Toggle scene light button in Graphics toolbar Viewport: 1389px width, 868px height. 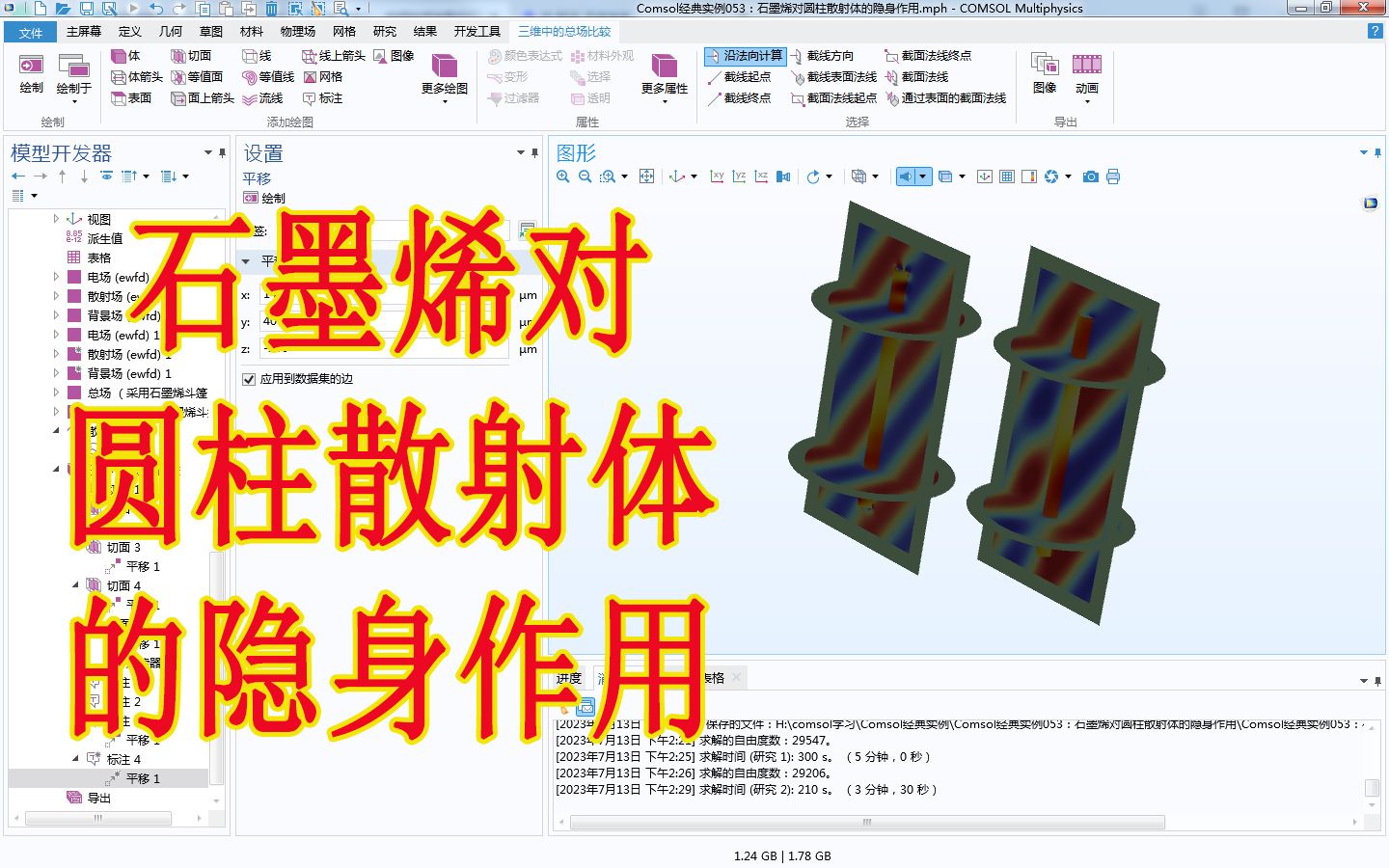(x=904, y=176)
